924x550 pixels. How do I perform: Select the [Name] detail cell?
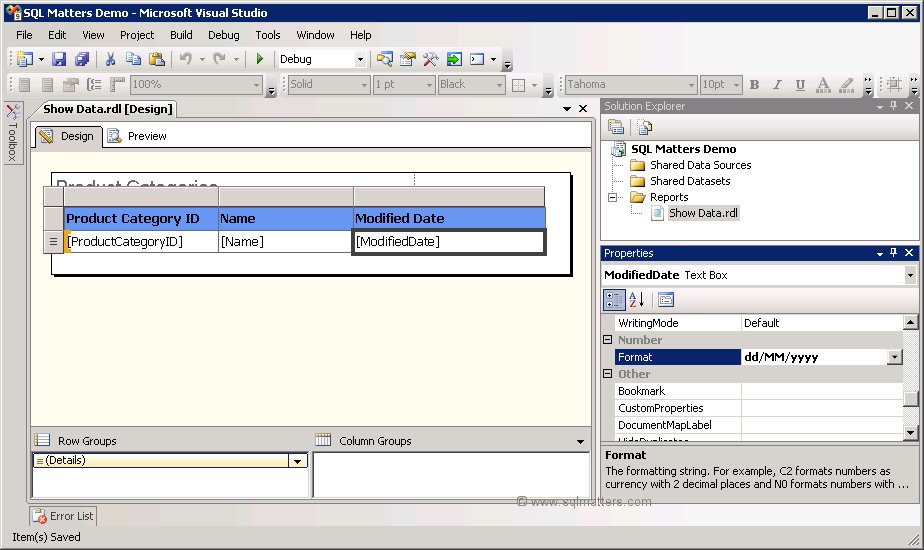click(286, 242)
